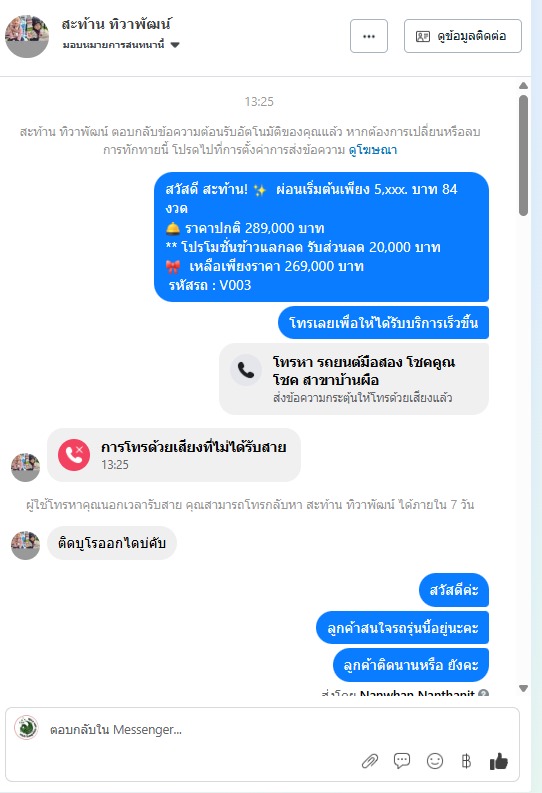Click the phone handset call icon

[x=246, y=370]
